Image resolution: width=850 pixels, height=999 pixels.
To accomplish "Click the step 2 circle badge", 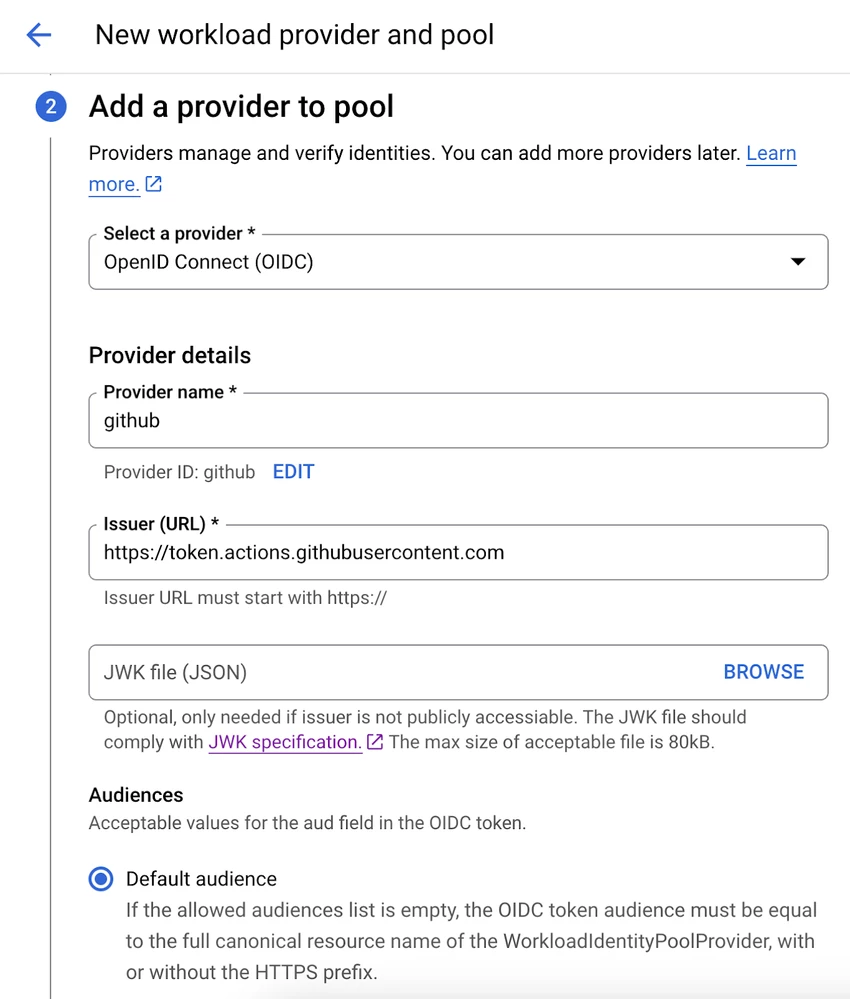I will pos(51,107).
